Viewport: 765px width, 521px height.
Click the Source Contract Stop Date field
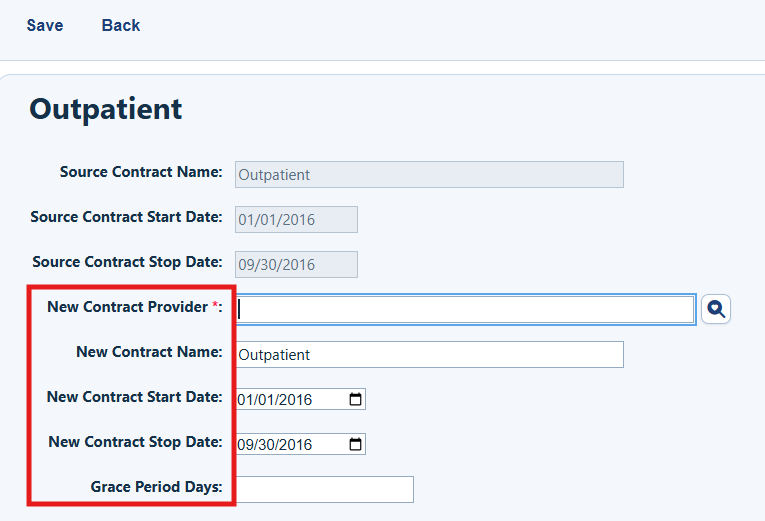(x=296, y=264)
